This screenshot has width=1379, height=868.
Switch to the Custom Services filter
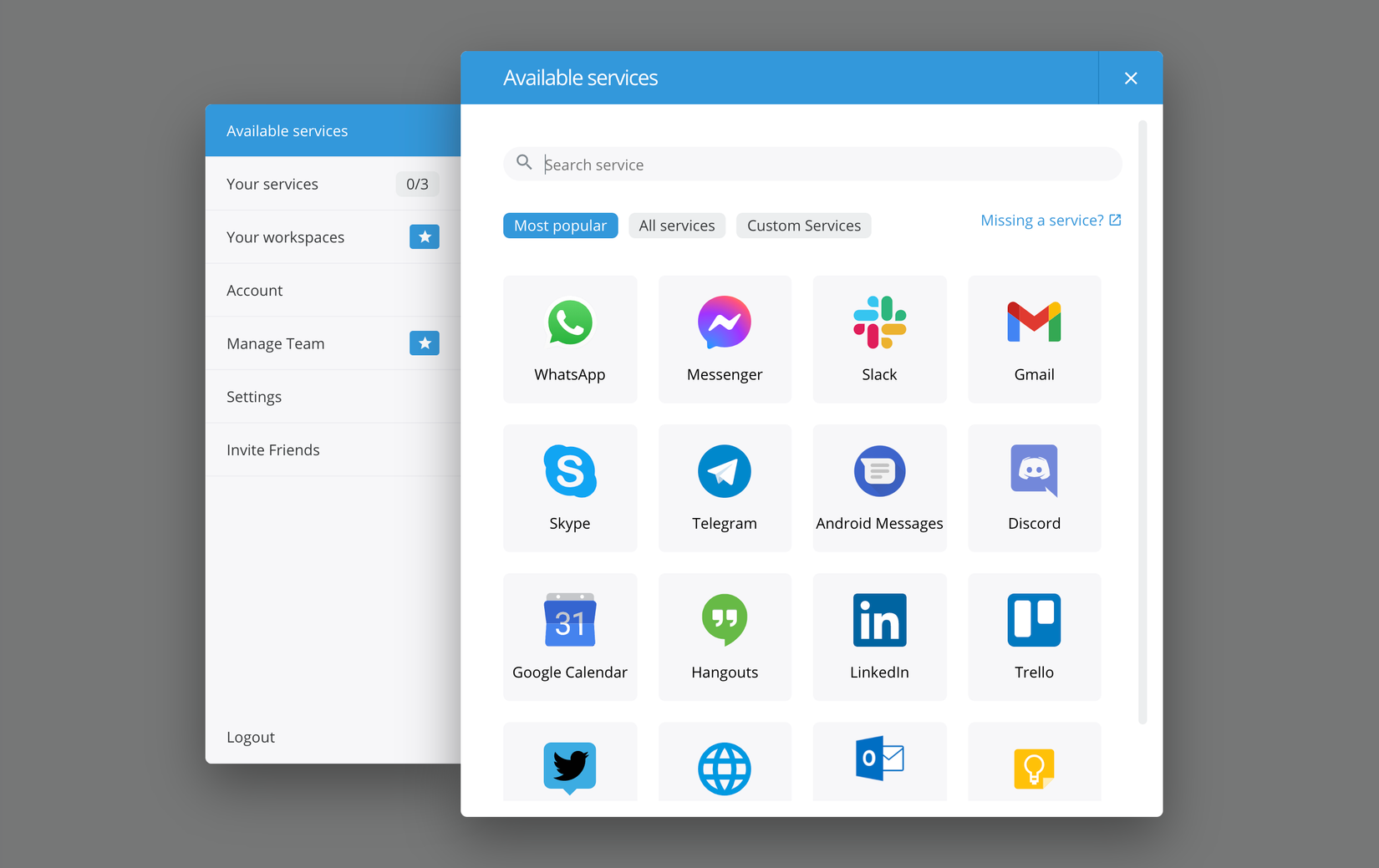pyautogui.click(x=803, y=226)
